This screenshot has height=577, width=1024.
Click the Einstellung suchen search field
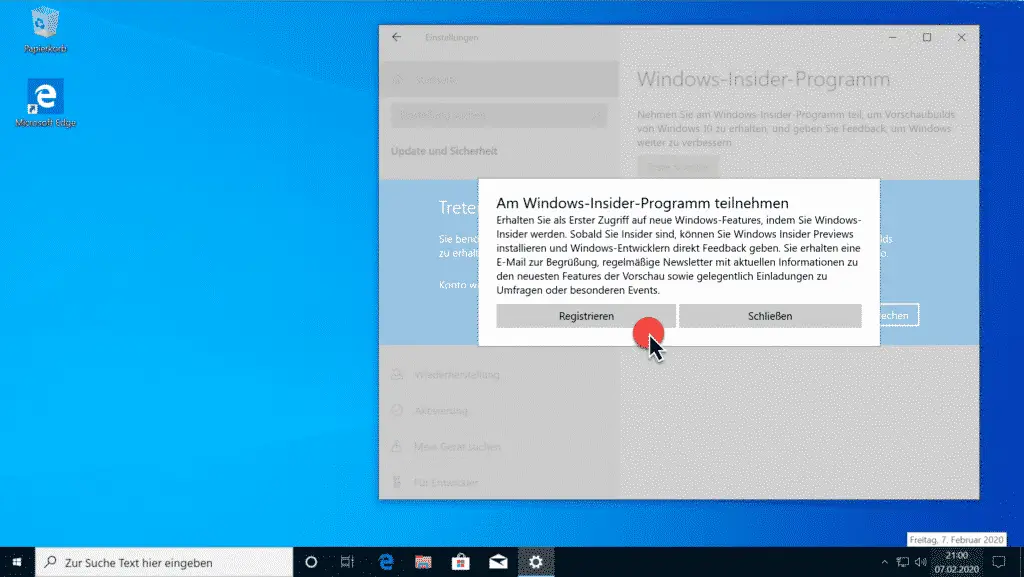[x=499, y=115]
